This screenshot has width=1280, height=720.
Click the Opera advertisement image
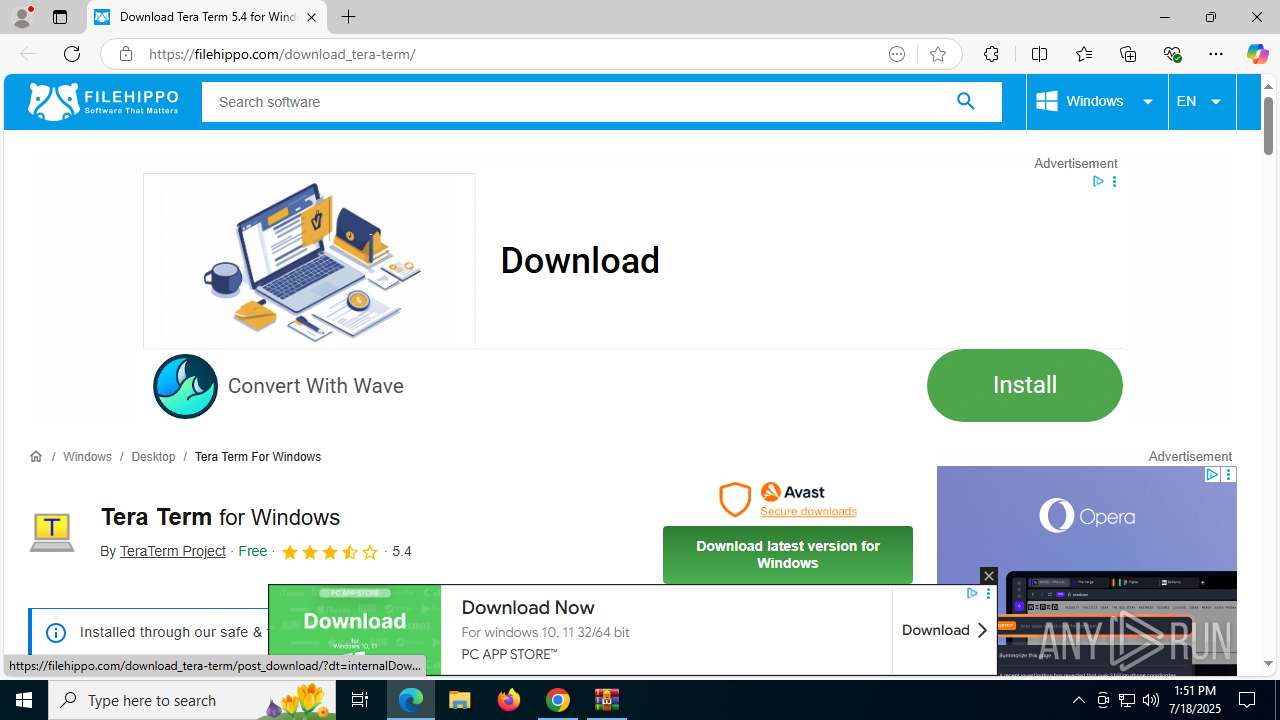click(x=1086, y=570)
